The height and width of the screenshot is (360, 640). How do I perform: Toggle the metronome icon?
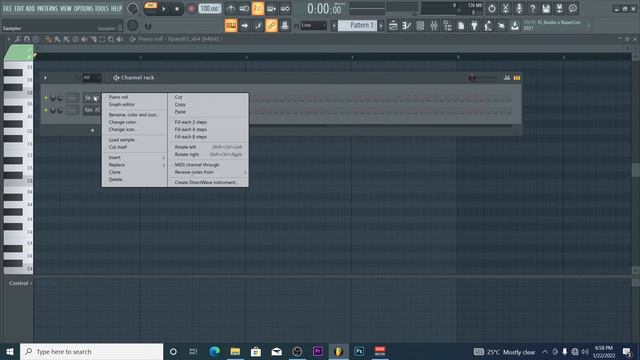pyautogui.click(x=231, y=9)
